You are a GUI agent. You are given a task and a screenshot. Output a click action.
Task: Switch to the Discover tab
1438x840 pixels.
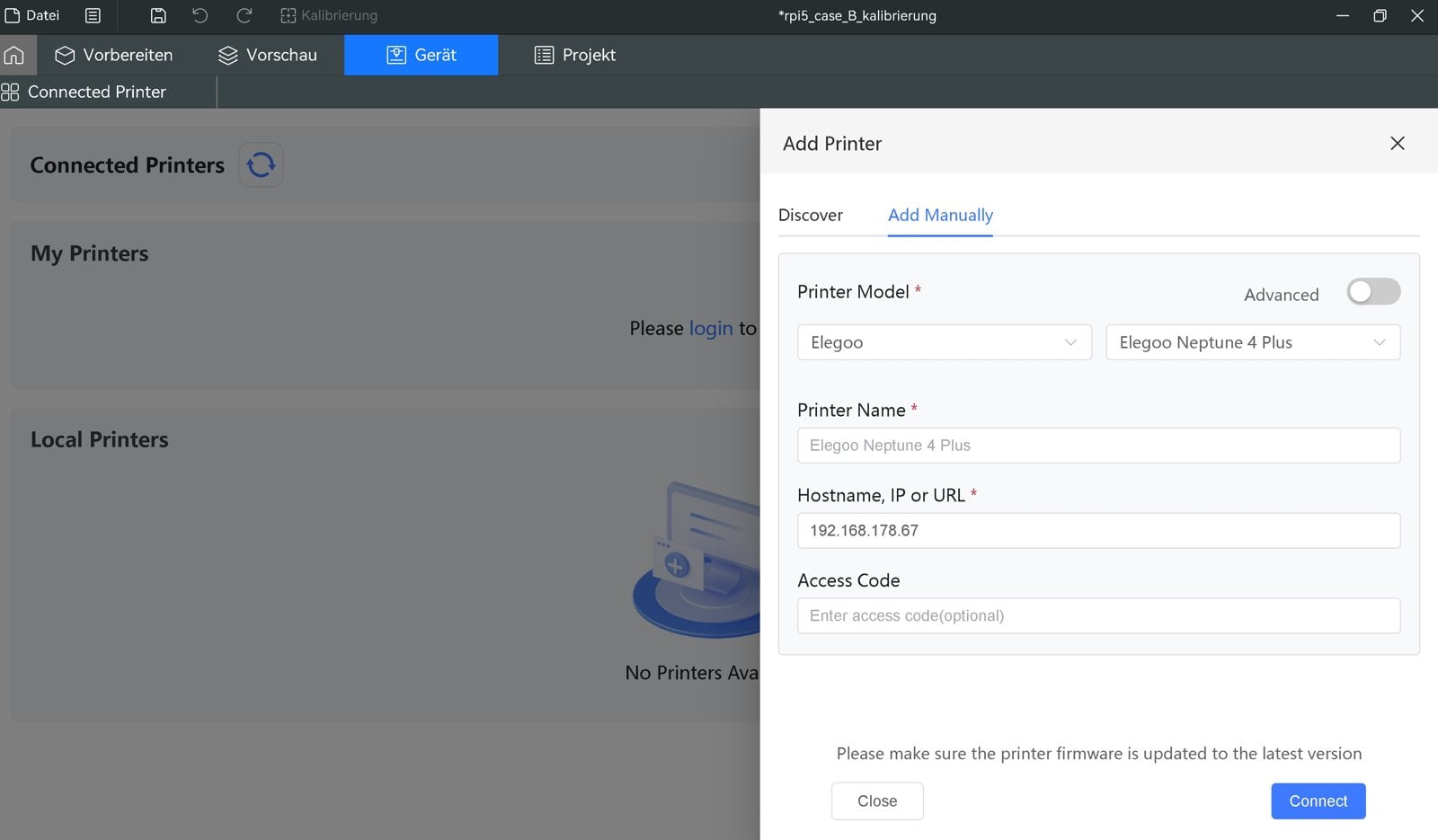pos(811,216)
